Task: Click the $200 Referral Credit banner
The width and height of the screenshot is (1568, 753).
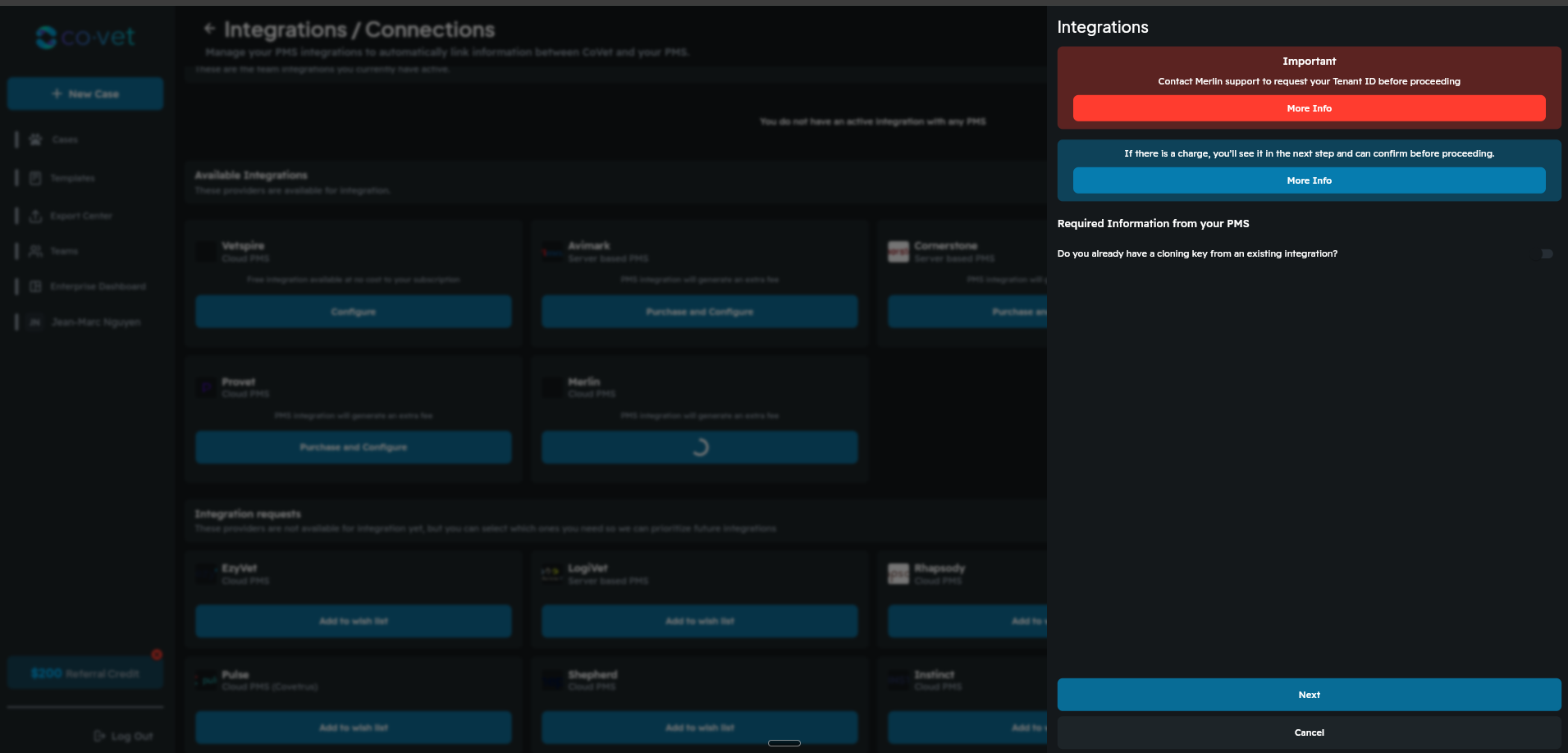Action: (85, 673)
